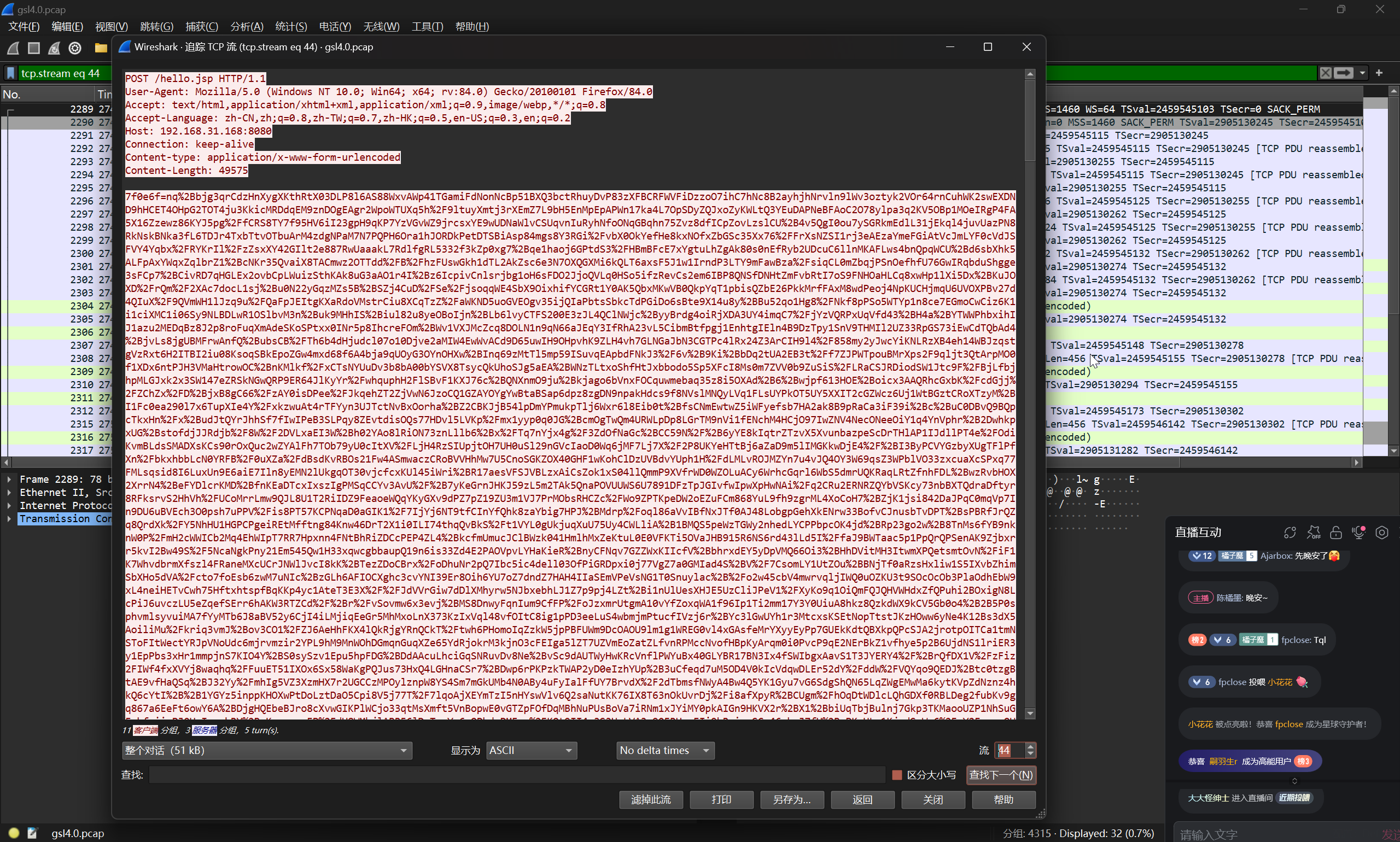Image resolution: width=1400 pixels, height=842 pixels.
Task: Click the 返回 back button
Action: (862, 799)
